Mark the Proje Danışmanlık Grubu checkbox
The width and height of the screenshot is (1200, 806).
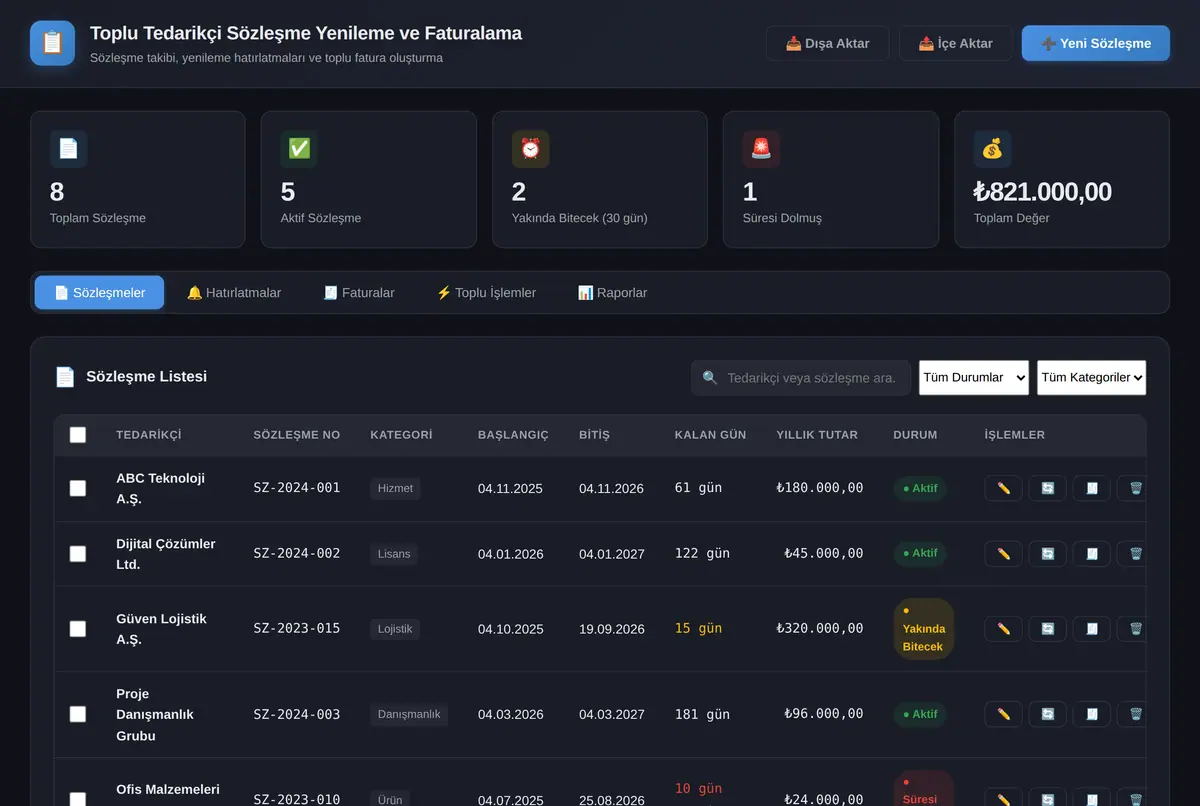coord(78,714)
